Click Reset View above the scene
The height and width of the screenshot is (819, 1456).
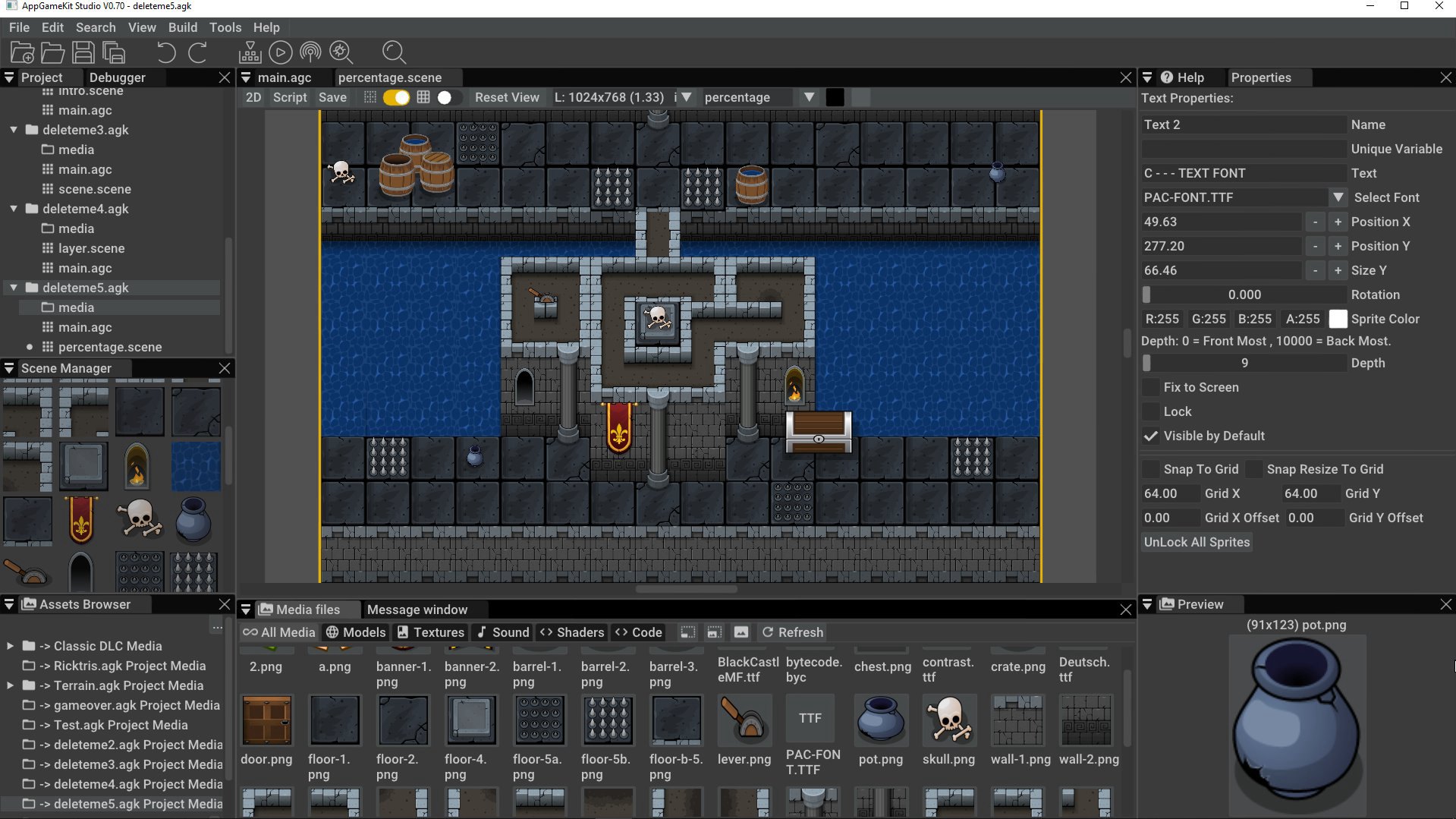[x=507, y=97]
